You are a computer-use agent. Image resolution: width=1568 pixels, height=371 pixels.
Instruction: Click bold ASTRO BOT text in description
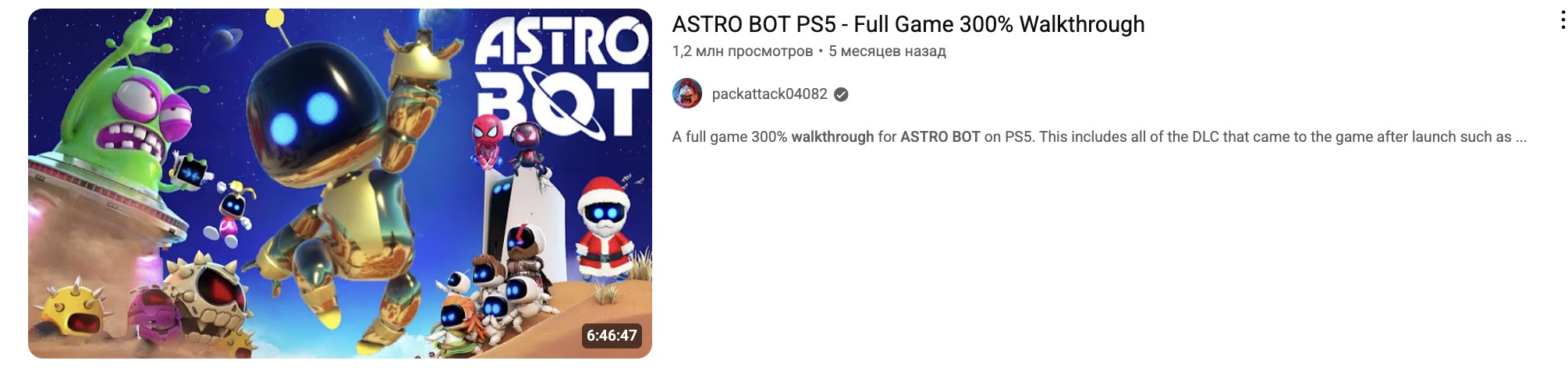coord(940,136)
